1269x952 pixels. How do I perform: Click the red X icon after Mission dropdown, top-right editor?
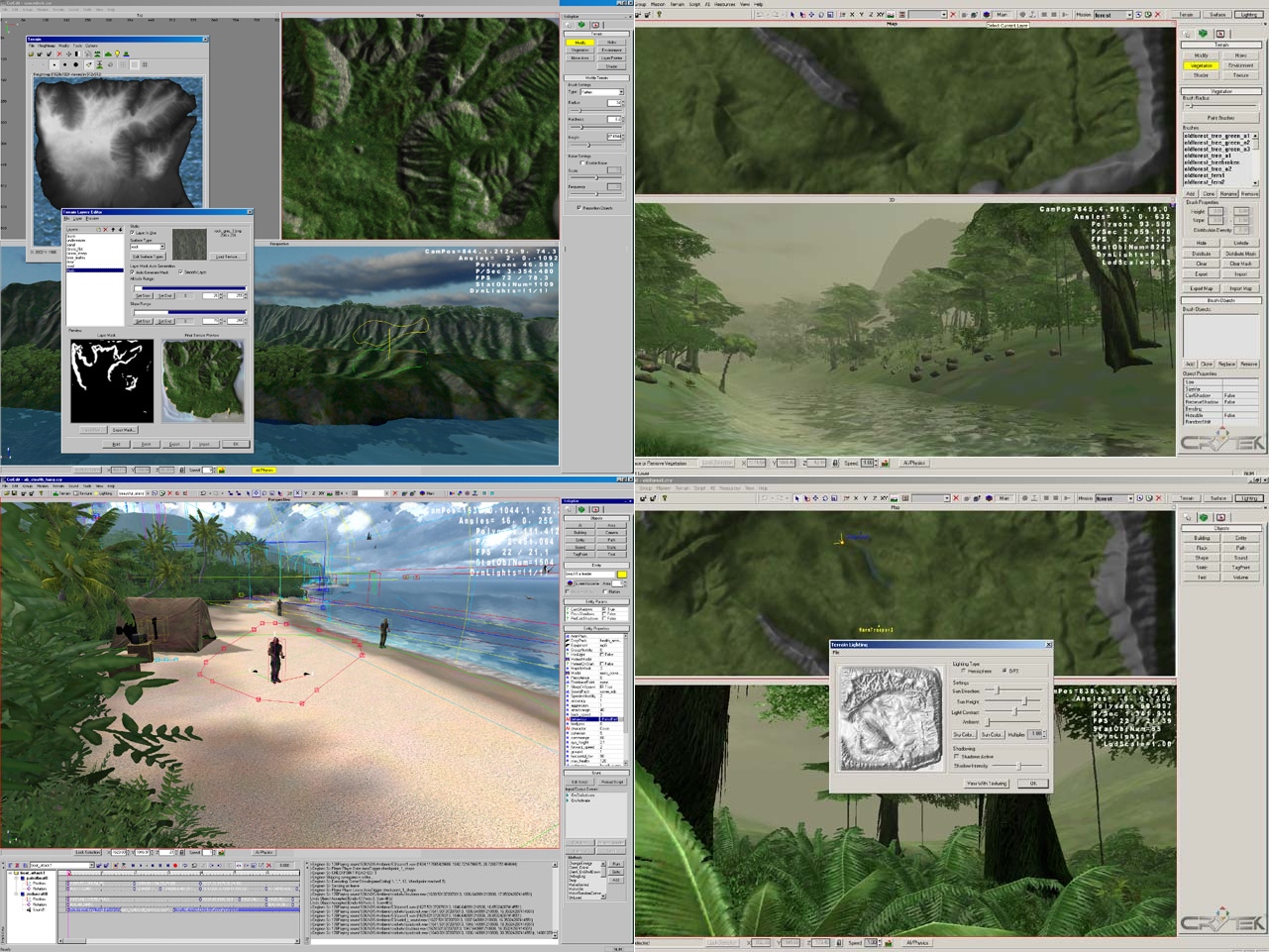(x=1158, y=15)
